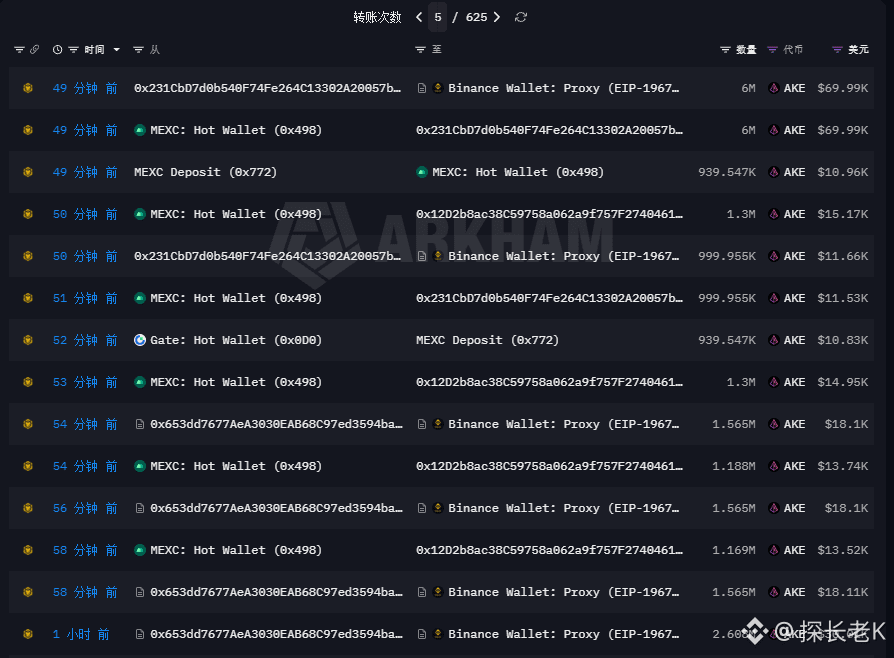Filter by the 数量 amount column
This screenshot has height=658, width=894.
click(725, 50)
